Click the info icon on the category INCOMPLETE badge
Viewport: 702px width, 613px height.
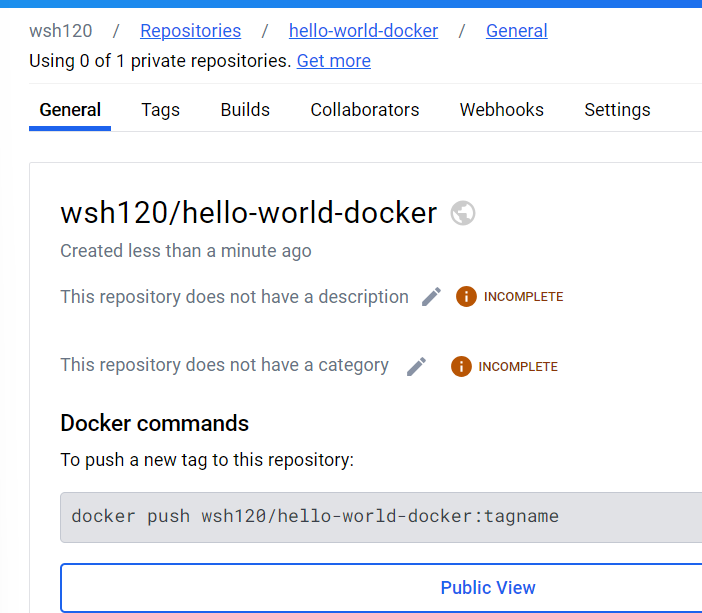click(461, 366)
